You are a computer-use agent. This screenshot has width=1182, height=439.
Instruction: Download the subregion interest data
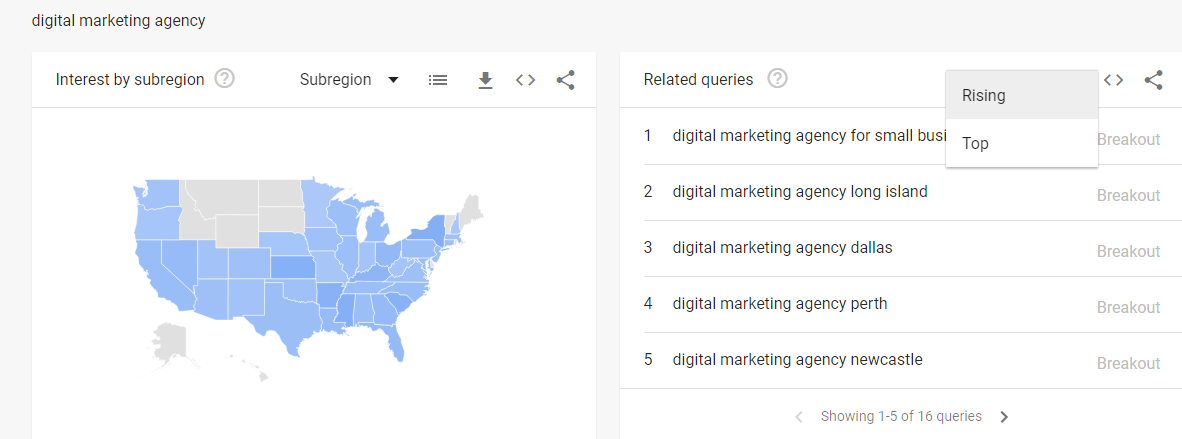tap(485, 80)
